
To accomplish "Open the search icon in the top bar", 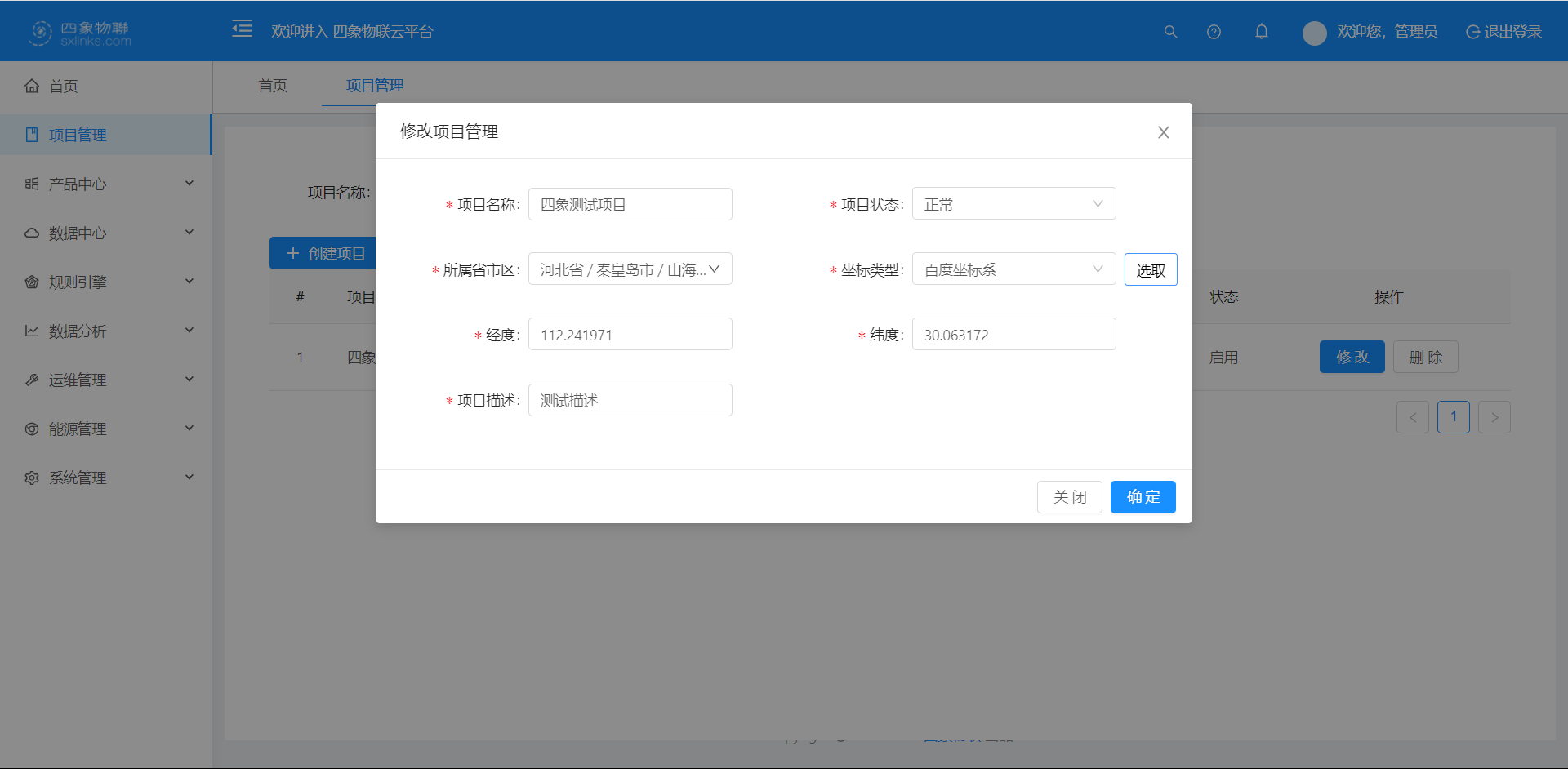I will pyautogui.click(x=1171, y=32).
